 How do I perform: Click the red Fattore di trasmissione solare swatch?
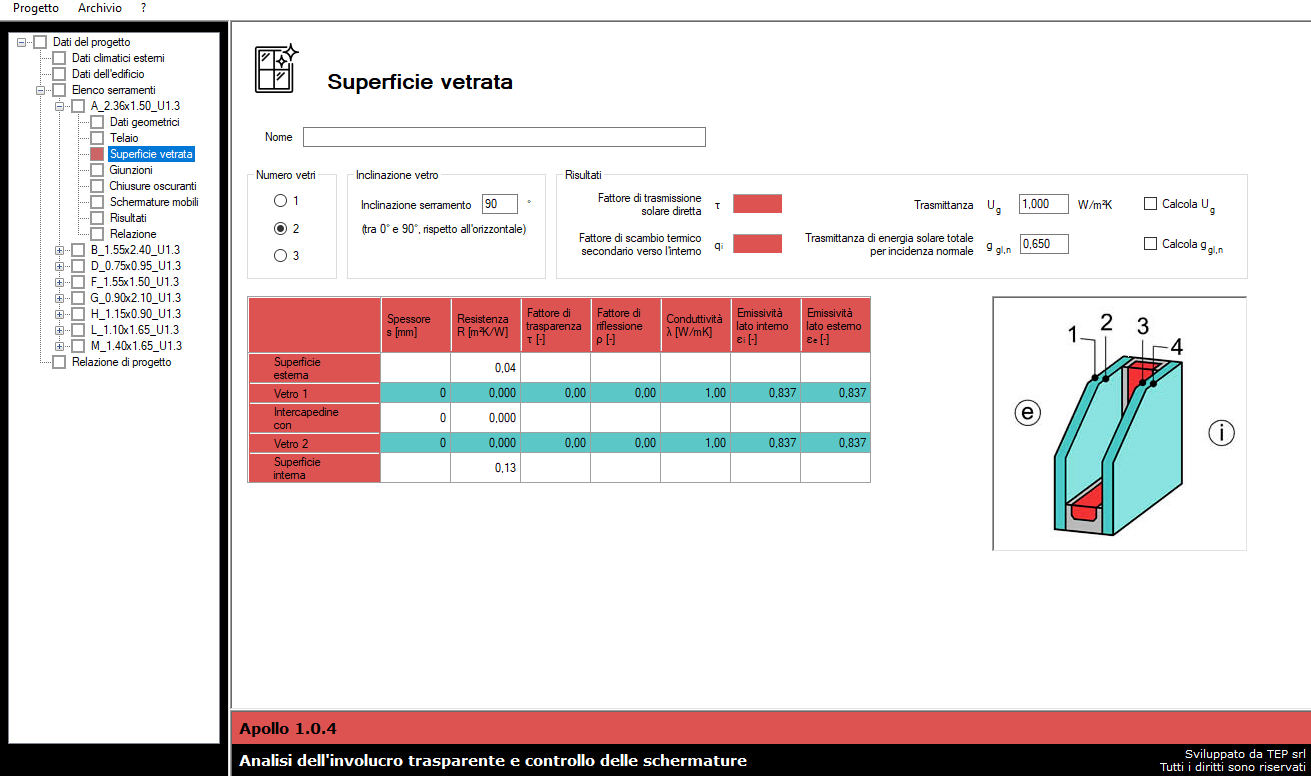pos(757,204)
